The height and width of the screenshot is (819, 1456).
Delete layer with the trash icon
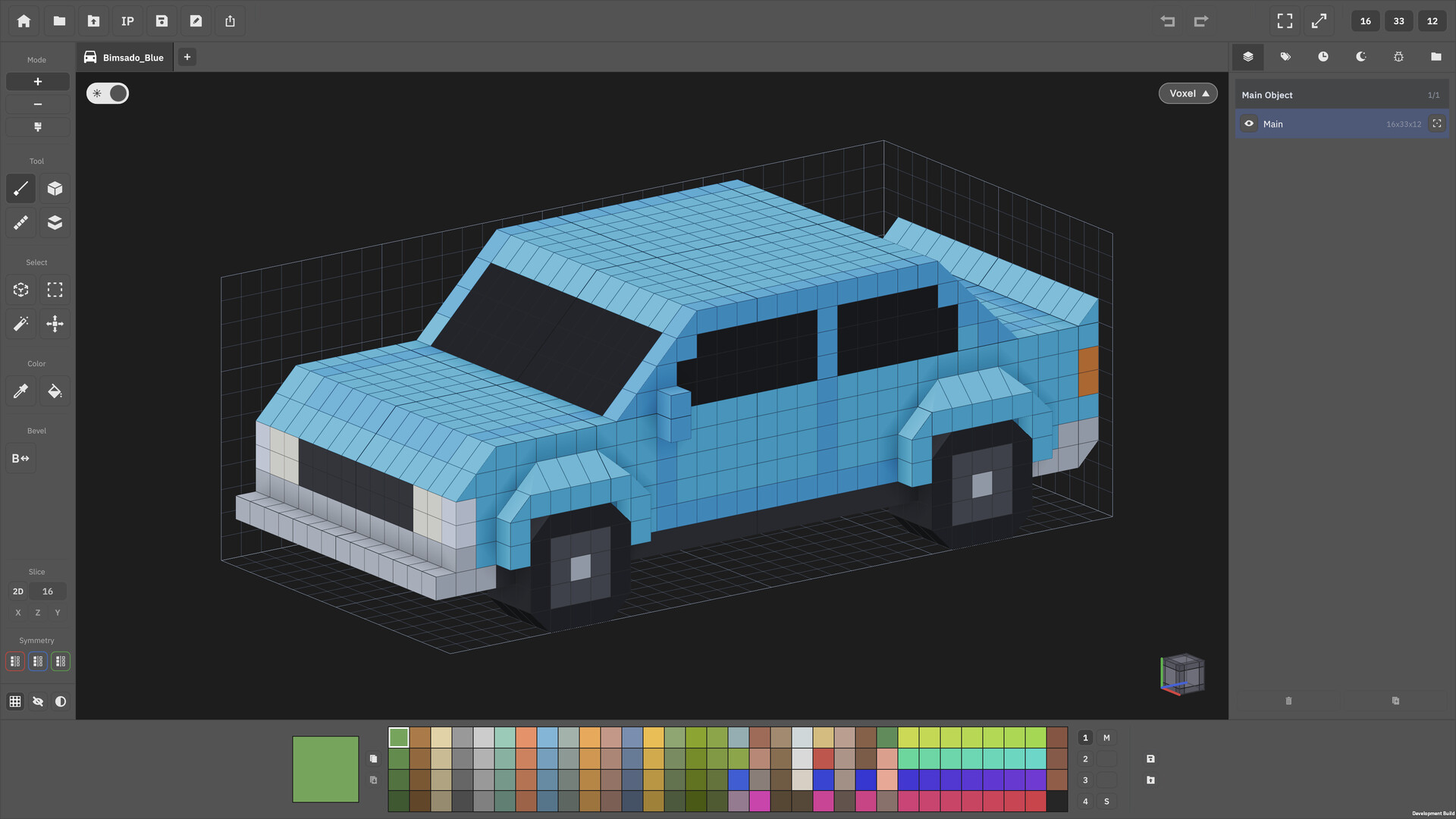[x=1289, y=701]
